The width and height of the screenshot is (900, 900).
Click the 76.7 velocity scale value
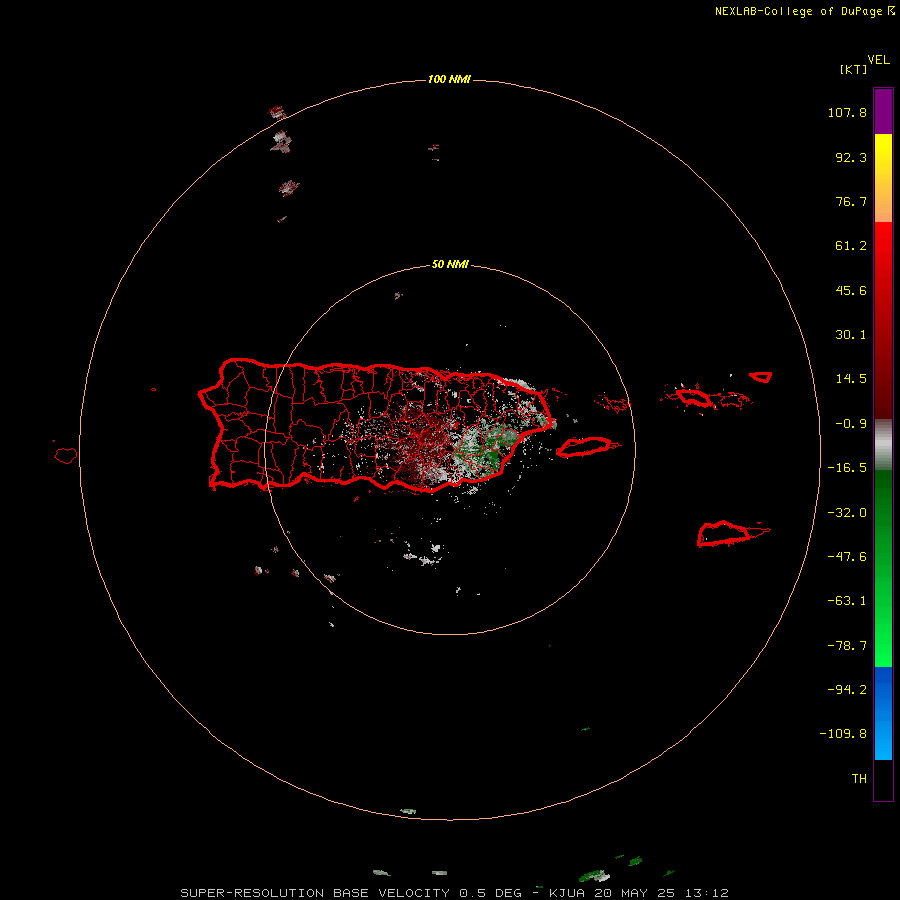[851, 201]
